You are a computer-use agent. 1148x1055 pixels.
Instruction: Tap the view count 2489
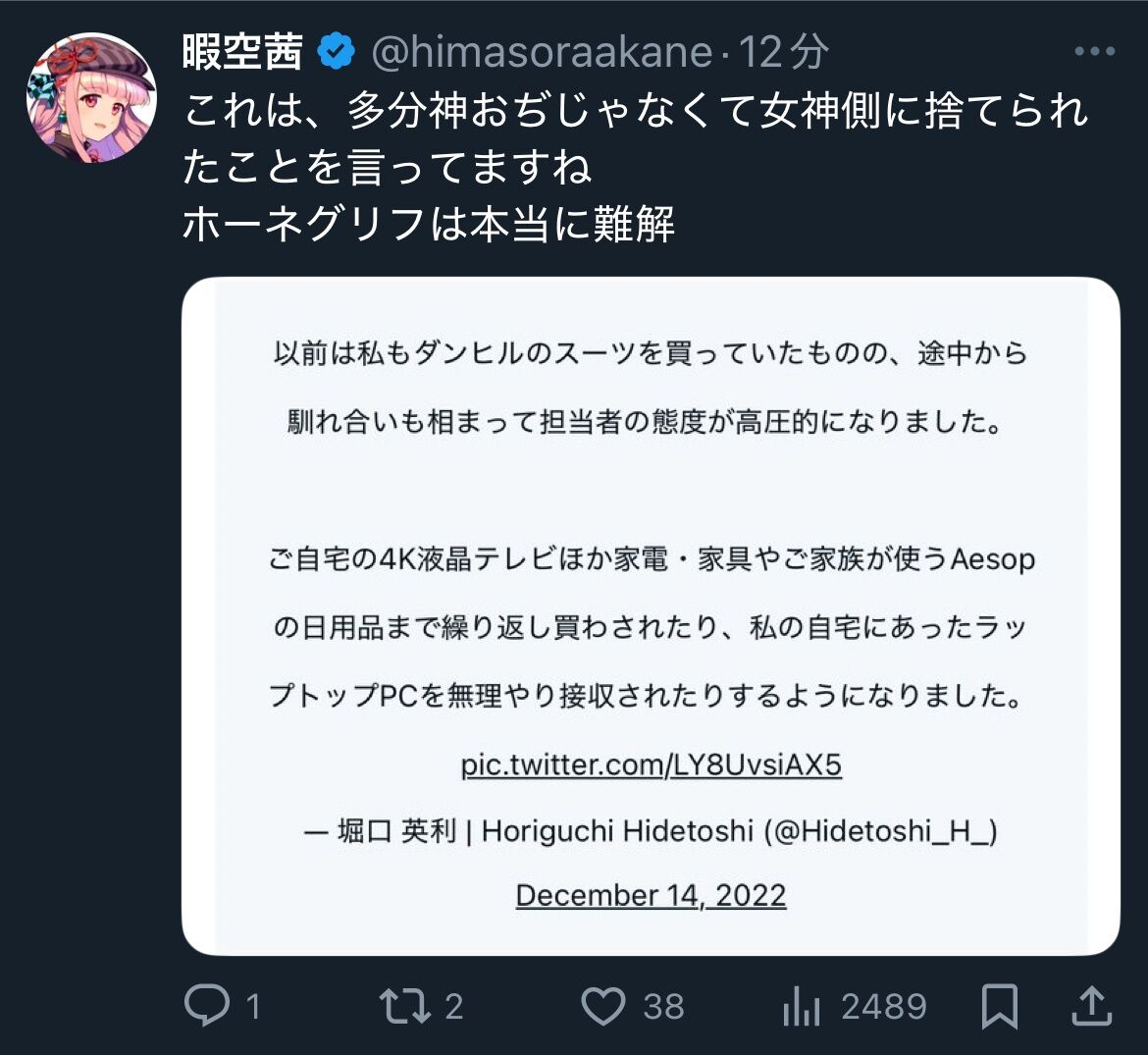(x=884, y=1006)
